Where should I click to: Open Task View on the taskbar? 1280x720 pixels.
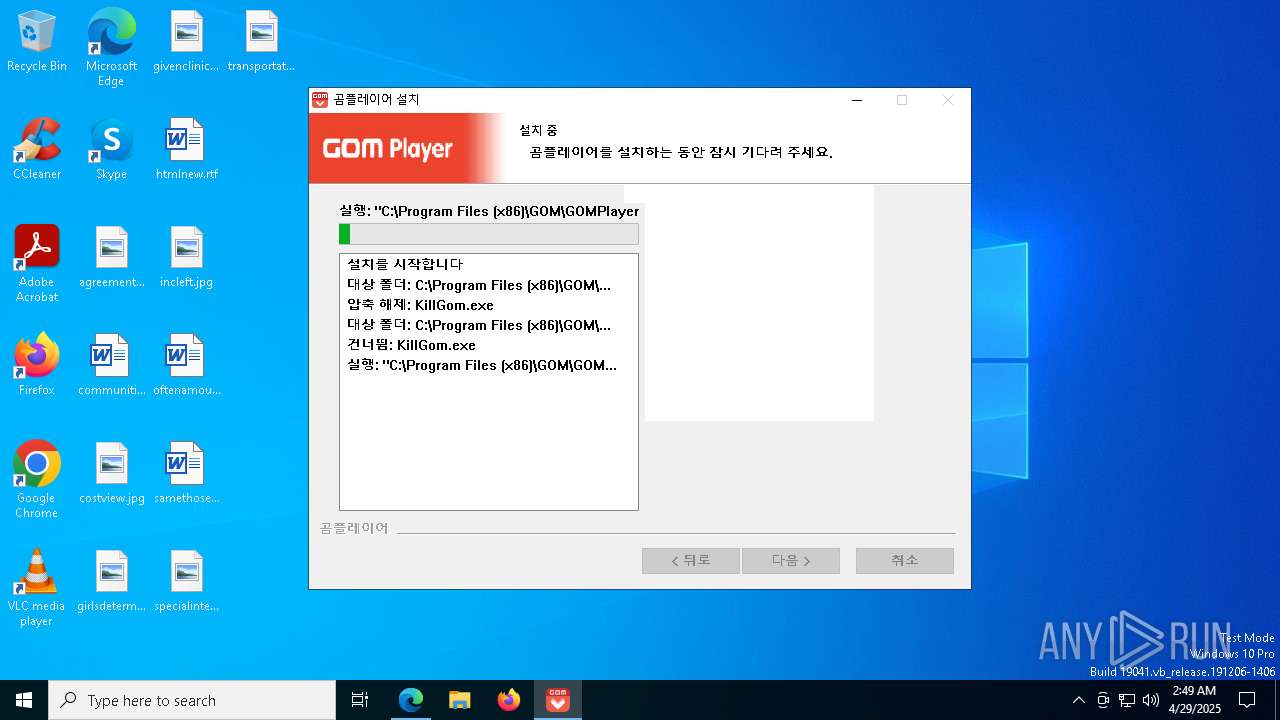[x=360, y=700]
